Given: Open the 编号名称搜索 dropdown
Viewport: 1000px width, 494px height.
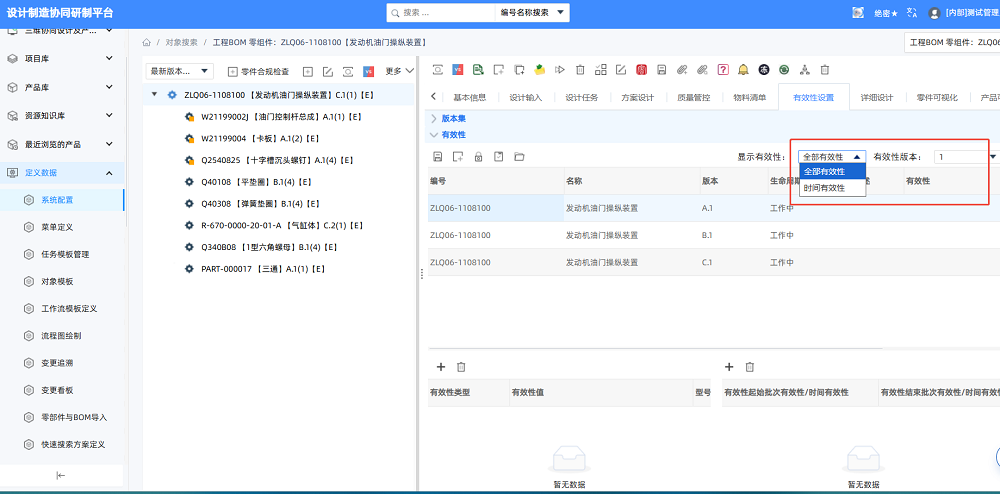Looking at the screenshot, I should tap(532, 13).
